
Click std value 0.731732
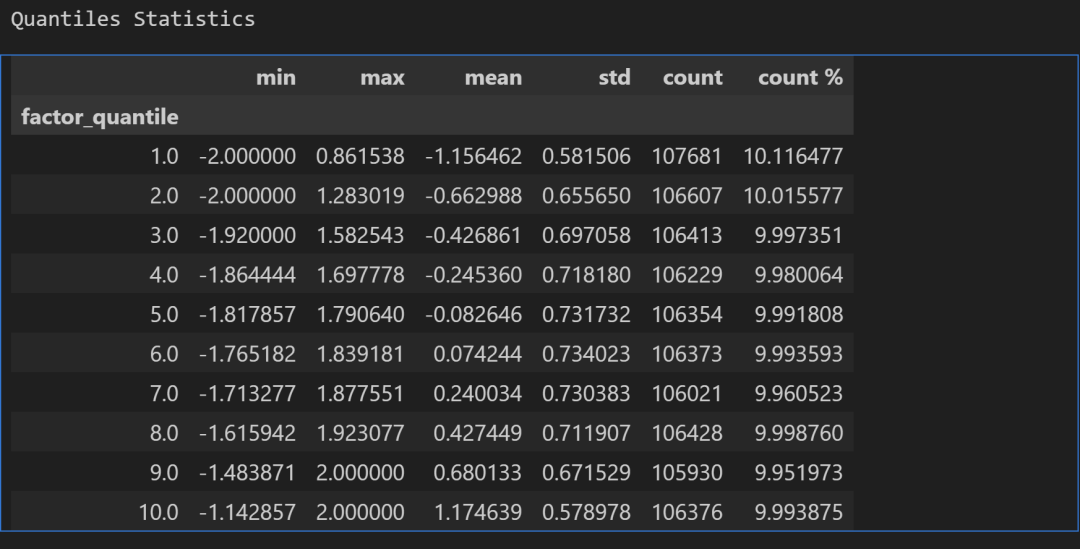[x=586, y=315]
